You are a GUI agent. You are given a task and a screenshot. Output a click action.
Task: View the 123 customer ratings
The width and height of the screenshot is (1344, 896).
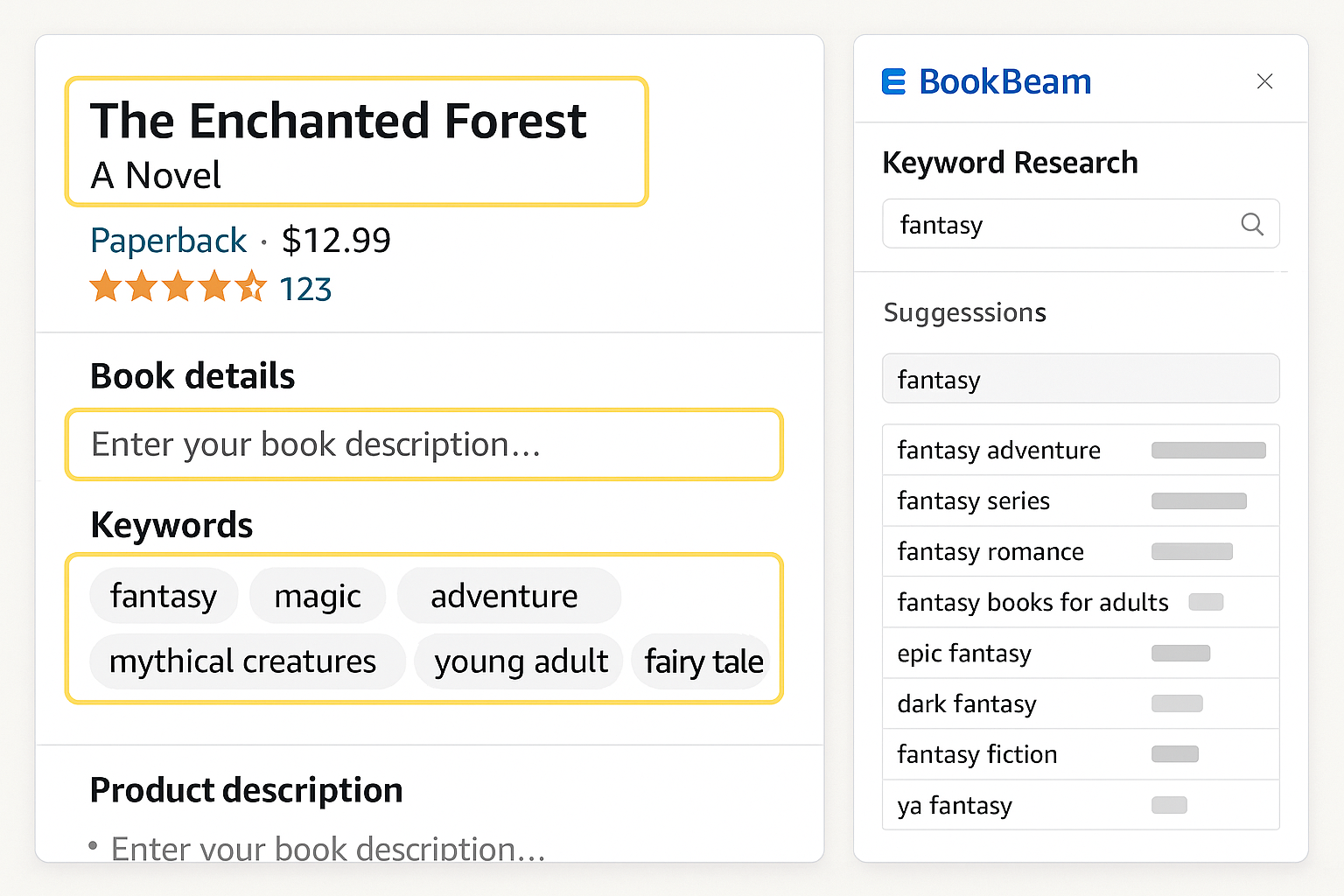[305, 288]
